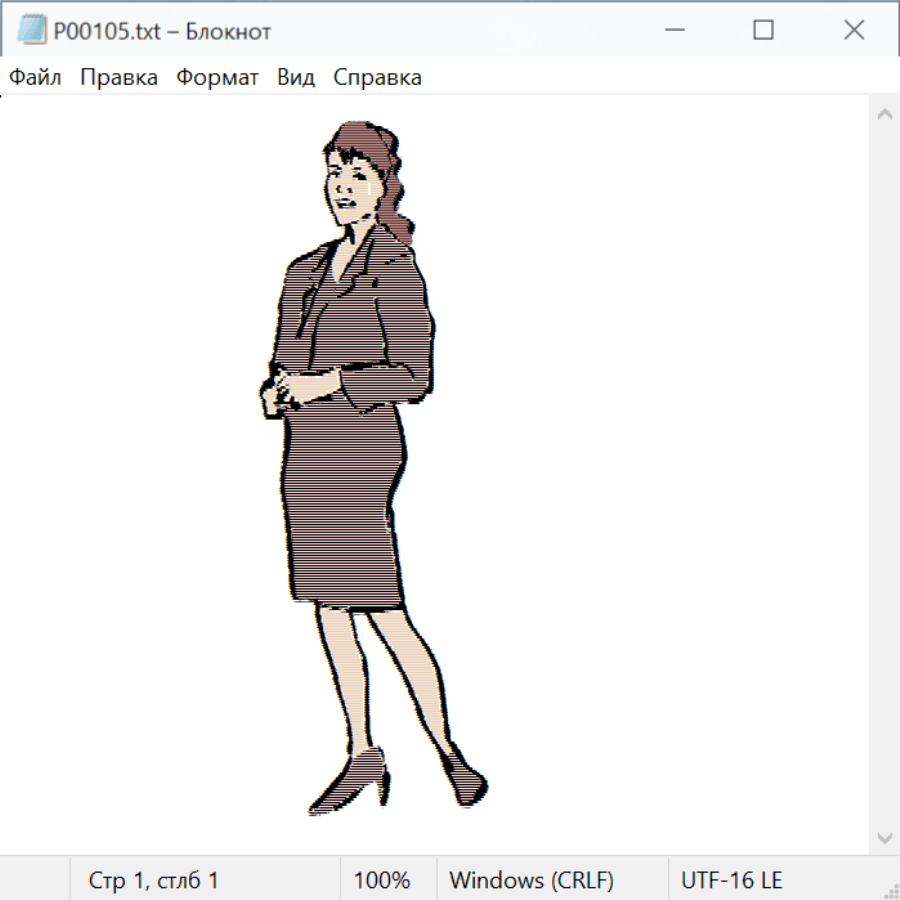Open the Правка menu
Viewport: 900px width, 900px height.
119,78
